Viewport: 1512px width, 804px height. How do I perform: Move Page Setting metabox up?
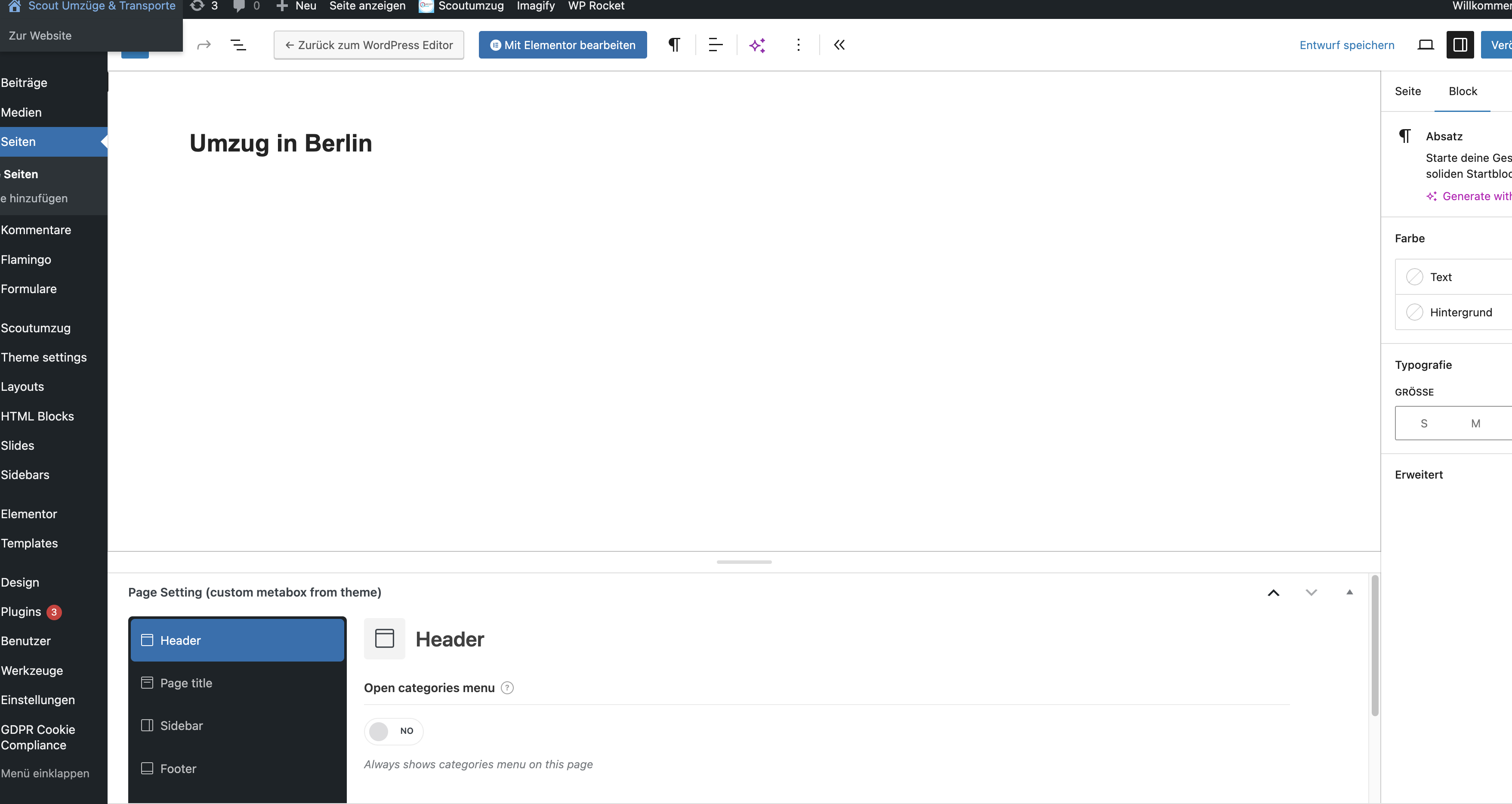tap(1273, 593)
